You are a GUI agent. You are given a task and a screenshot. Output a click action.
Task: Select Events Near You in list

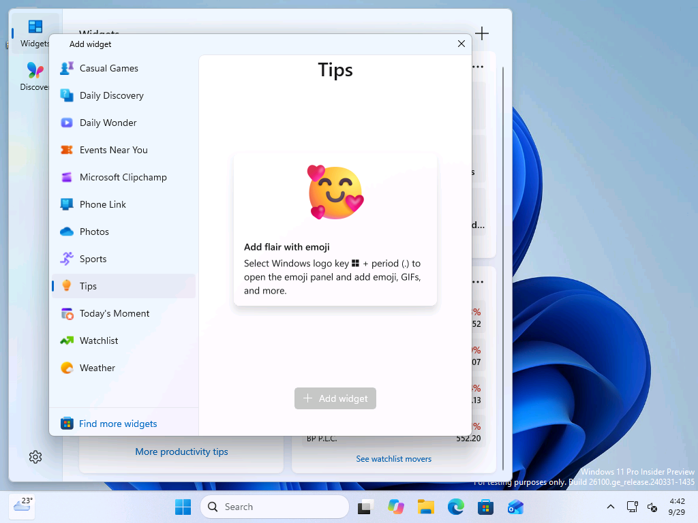[124, 150]
